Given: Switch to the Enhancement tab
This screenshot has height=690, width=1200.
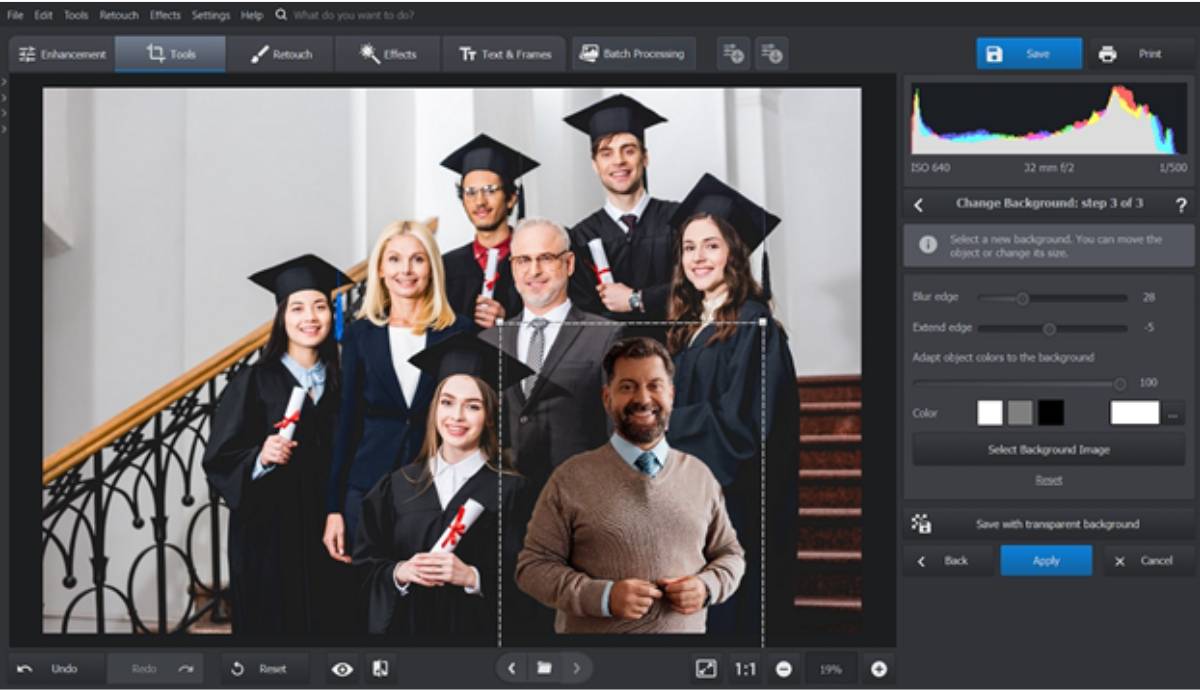Looking at the screenshot, I should click(62, 54).
